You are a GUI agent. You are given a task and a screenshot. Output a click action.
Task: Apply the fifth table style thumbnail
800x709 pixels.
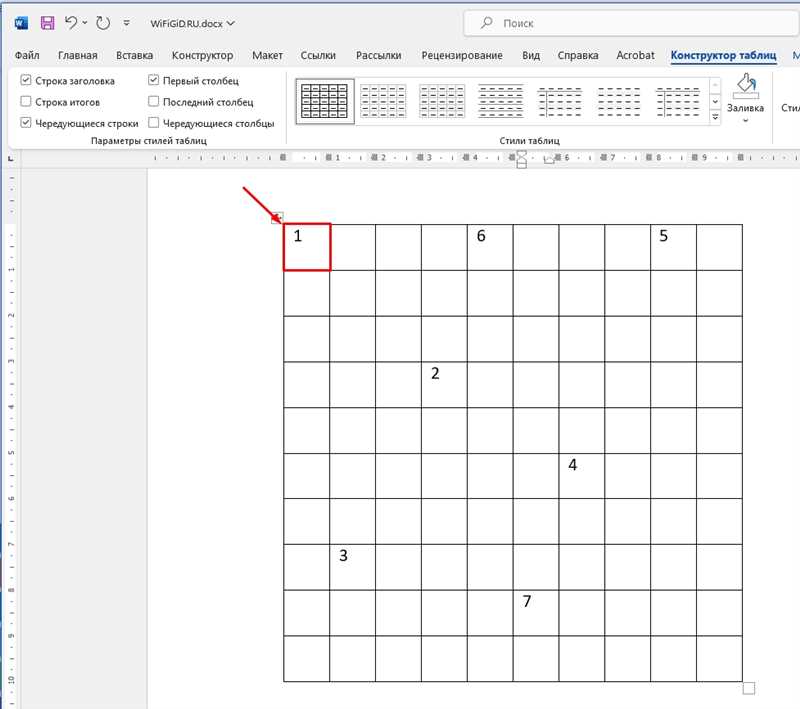click(x=560, y=101)
